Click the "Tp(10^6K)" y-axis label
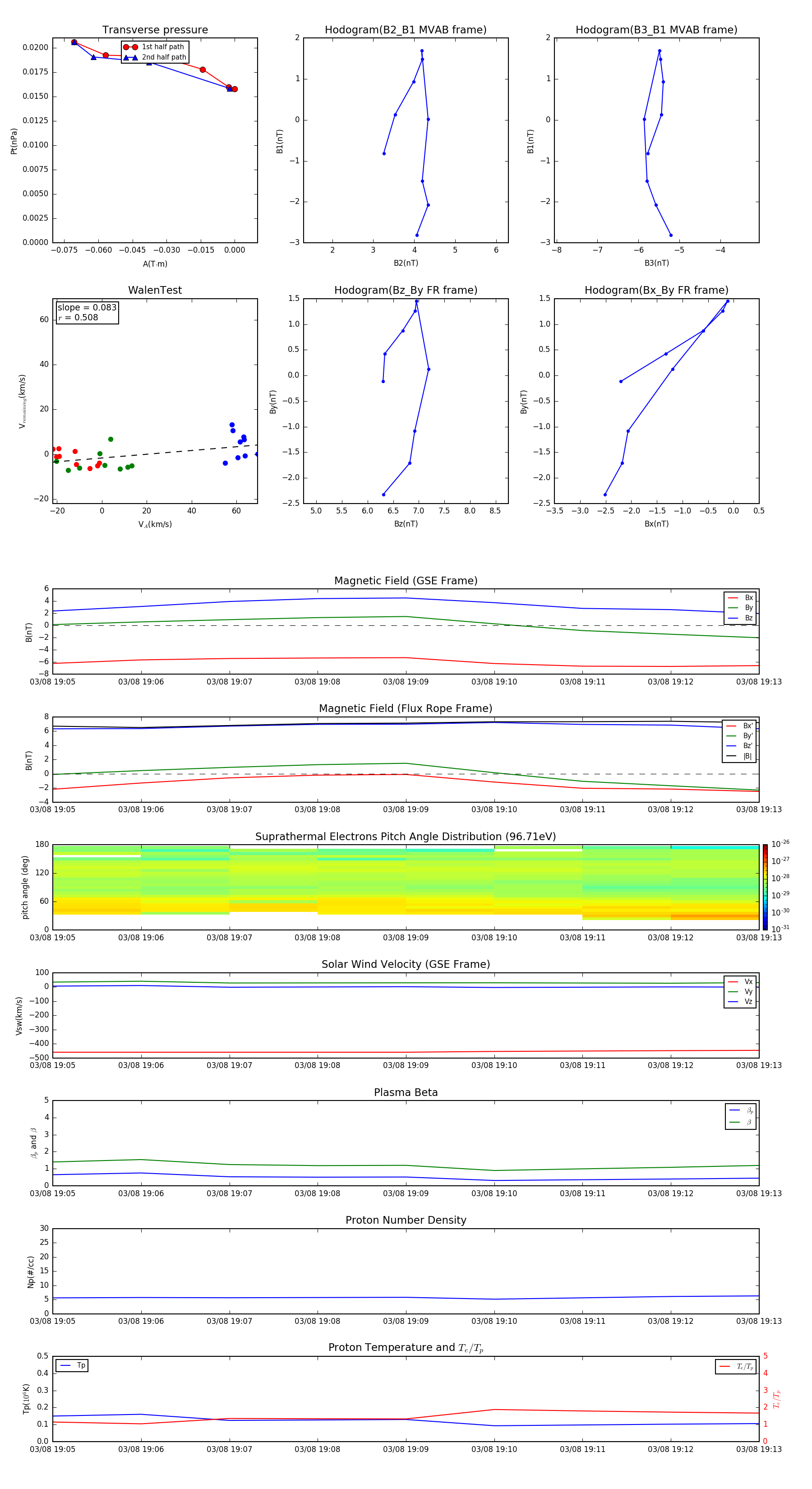Viewport: 812px width, 1489px height. (x=26, y=1399)
